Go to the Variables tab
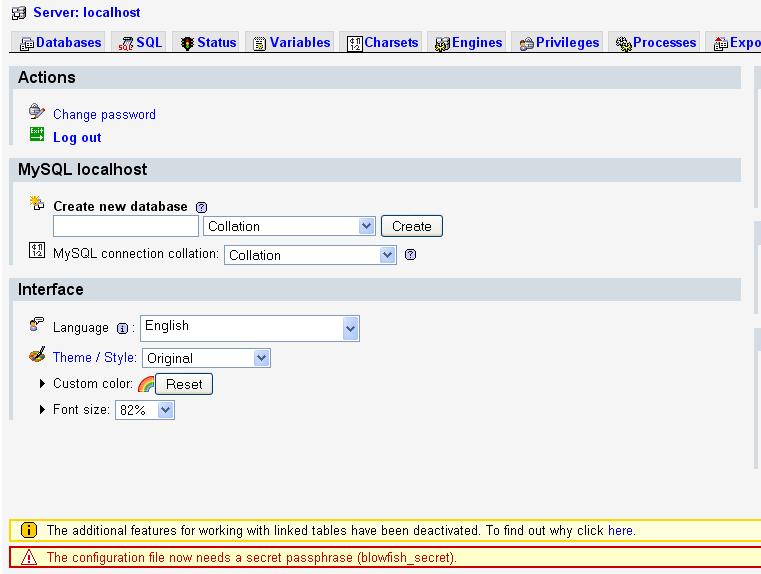Image resolution: width=761 pixels, height=574 pixels. (x=291, y=42)
